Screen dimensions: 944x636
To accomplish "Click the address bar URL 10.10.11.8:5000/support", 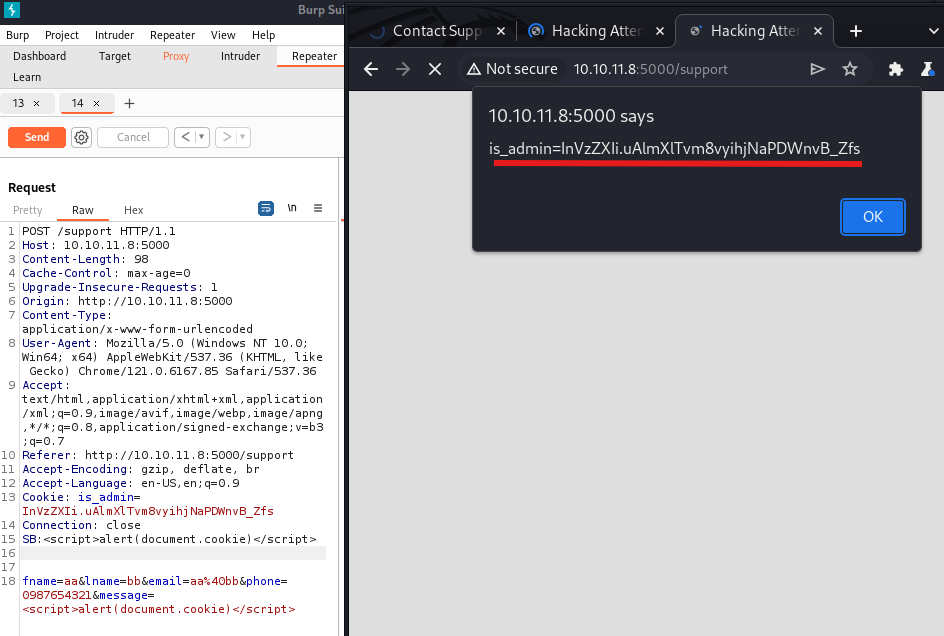I will pyautogui.click(x=650, y=69).
